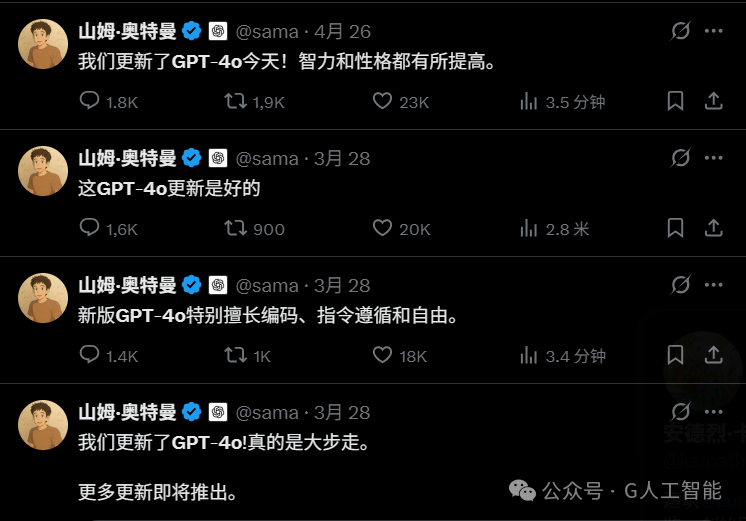Open more options on '这GPT-4o更新是好的' tweet

(x=714, y=158)
